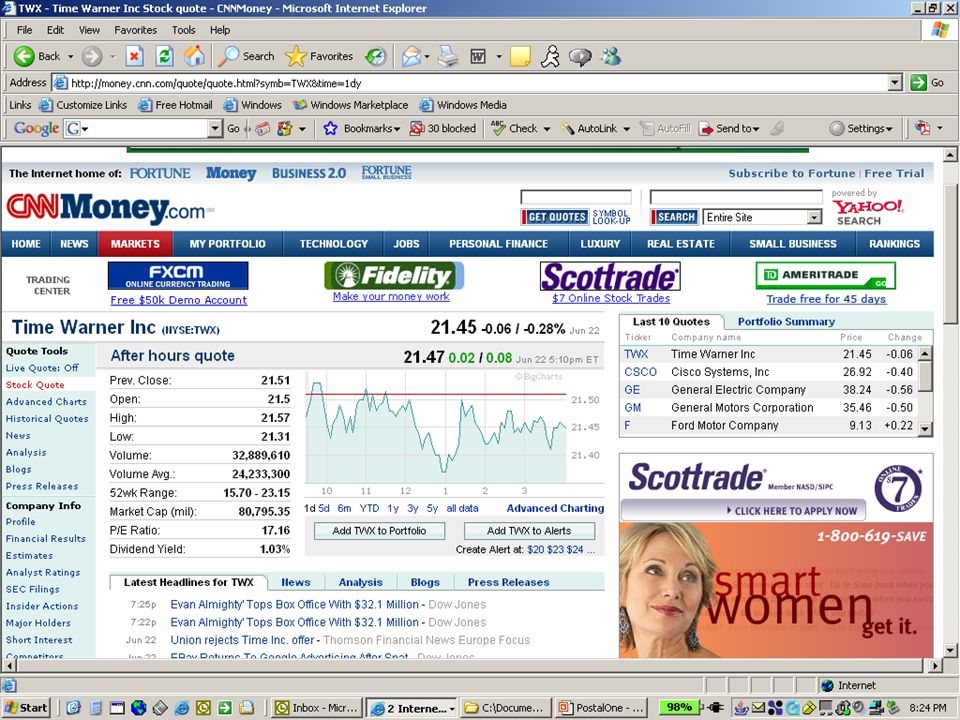Click the AutoLink toolbar button

tap(589, 129)
